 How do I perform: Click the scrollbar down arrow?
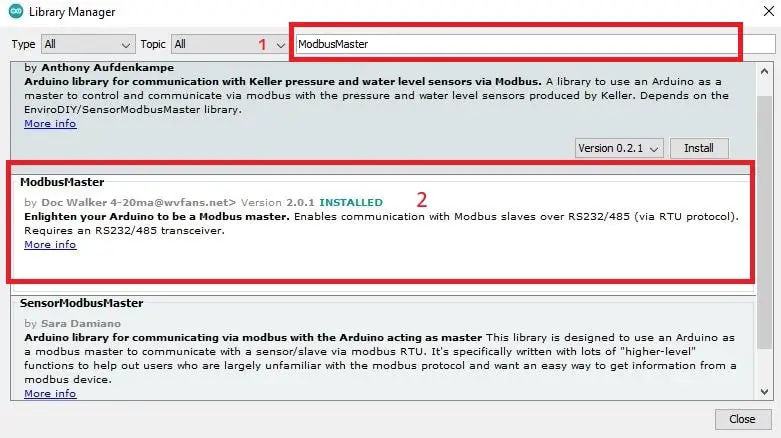point(764,392)
